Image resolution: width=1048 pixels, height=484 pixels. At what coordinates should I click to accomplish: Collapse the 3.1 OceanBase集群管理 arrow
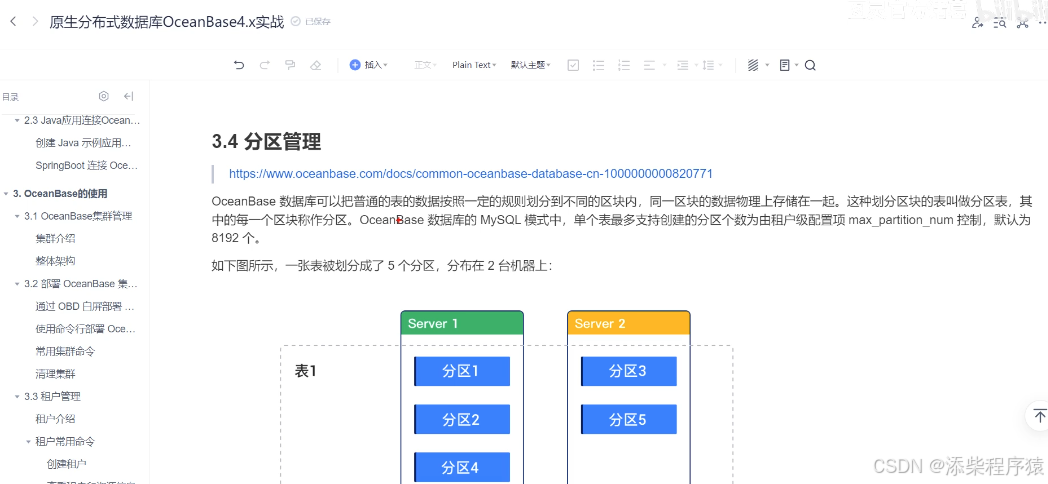coord(17,216)
